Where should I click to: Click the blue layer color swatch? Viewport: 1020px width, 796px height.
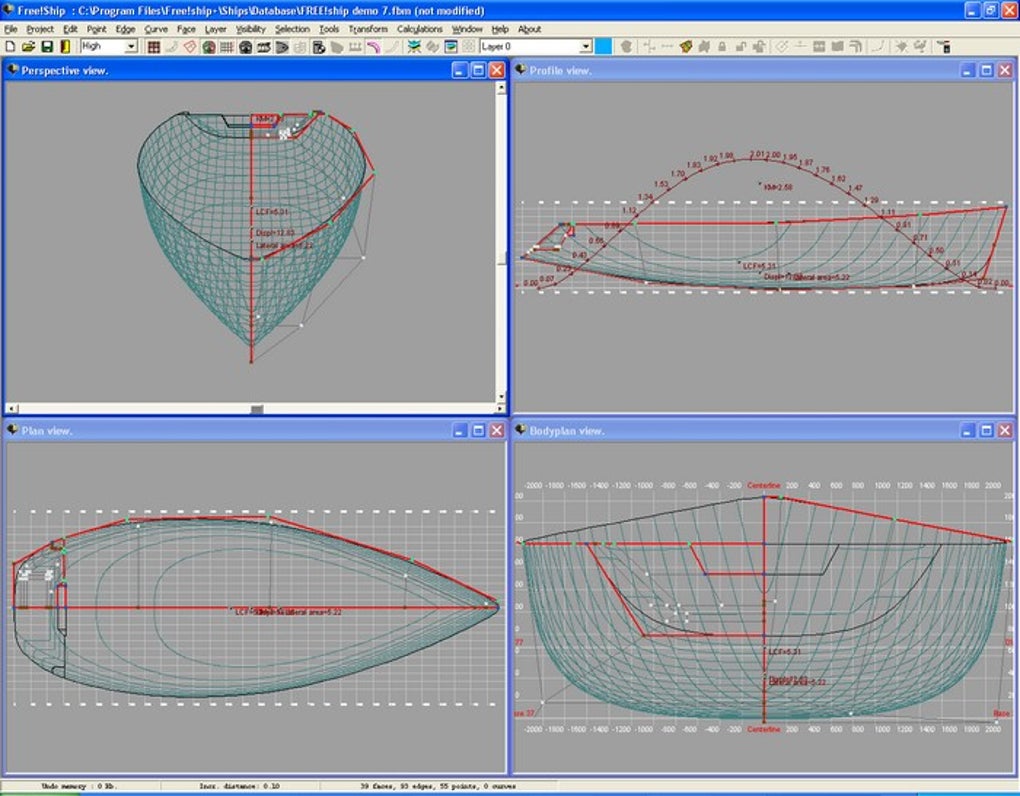click(x=604, y=47)
